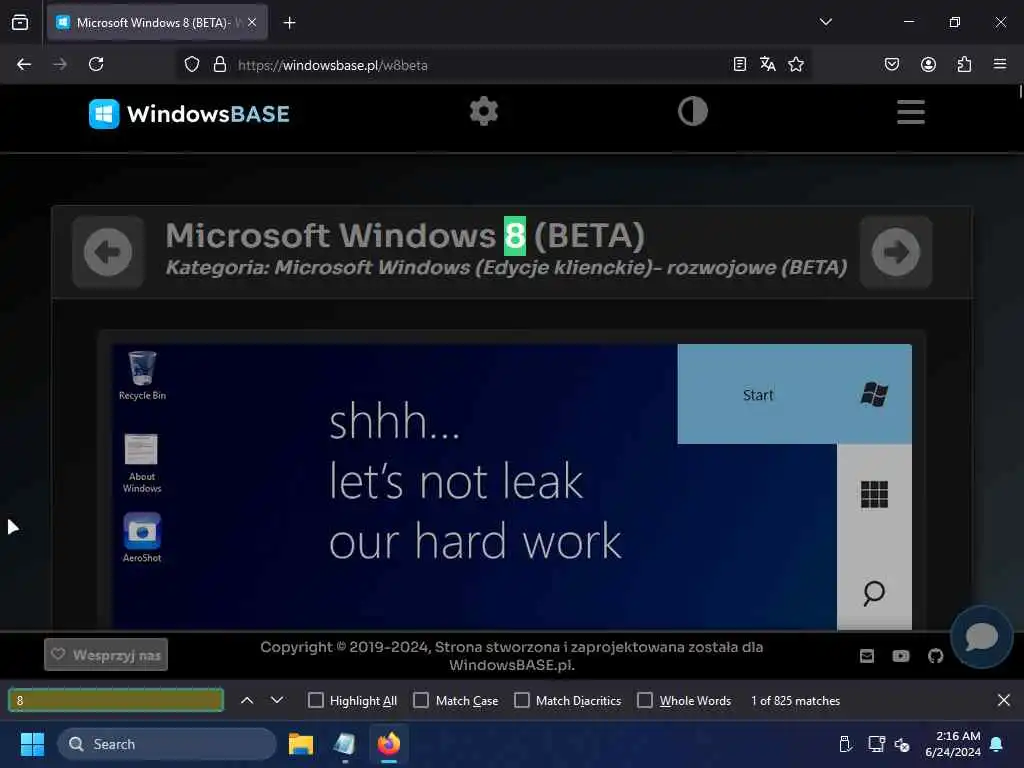The width and height of the screenshot is (1024, 768).
Task: Open the extensions puzzle icon
Action: coord(964,64)
